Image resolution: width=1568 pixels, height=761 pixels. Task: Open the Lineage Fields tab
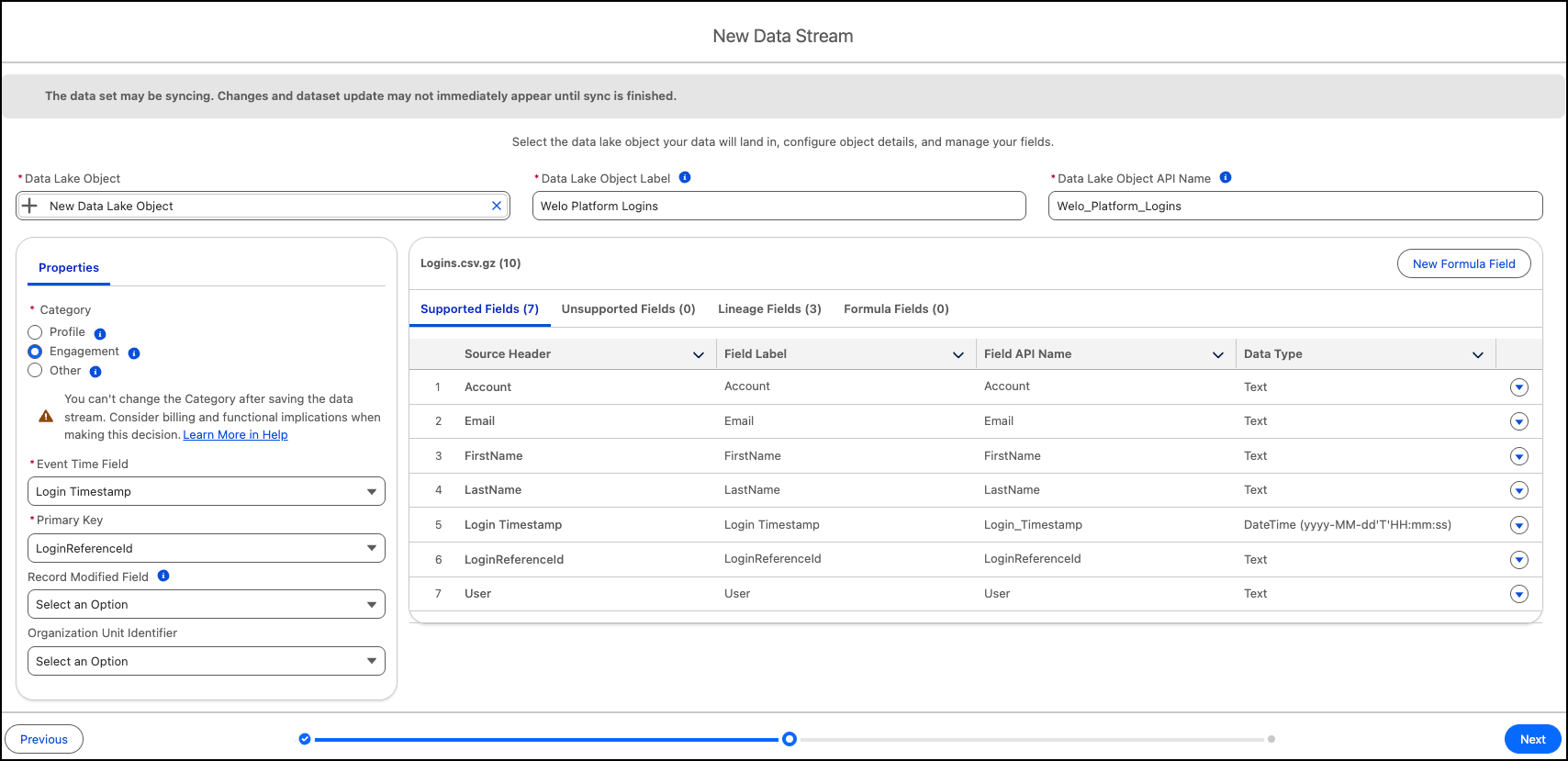click(769, 309)
